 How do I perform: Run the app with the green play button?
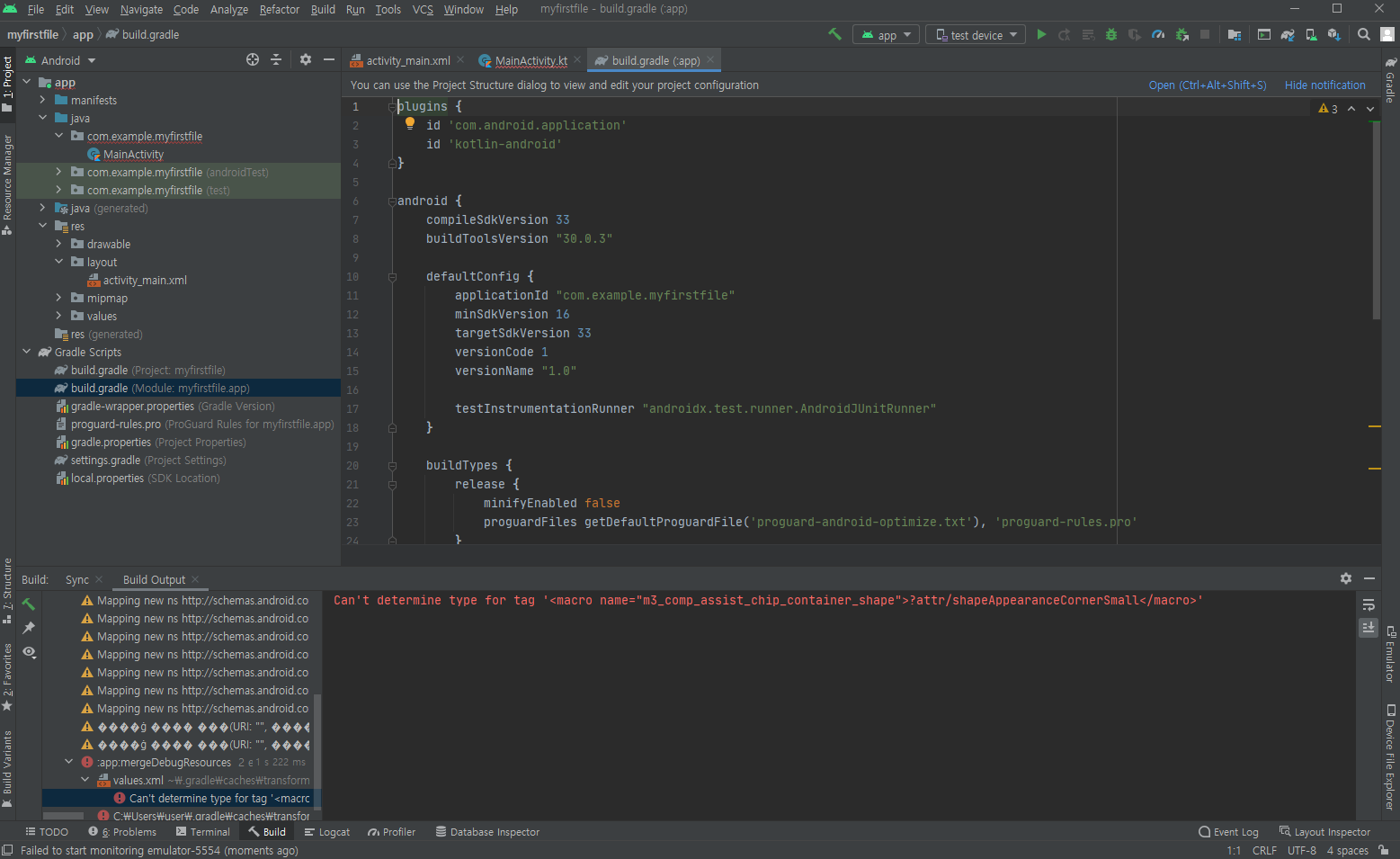(x=1041, y=34)
